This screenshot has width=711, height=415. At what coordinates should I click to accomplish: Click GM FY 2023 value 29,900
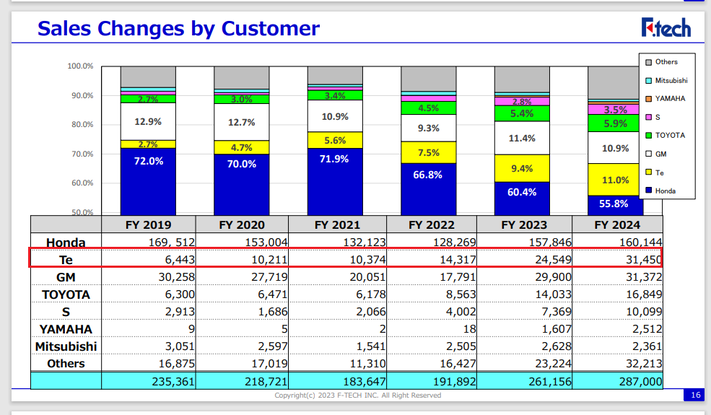click(x=553, y=277)
